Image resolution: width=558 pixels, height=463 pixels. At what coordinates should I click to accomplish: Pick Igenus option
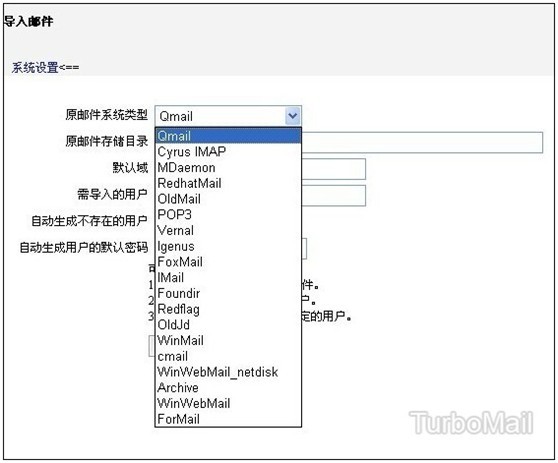tap(228, 246)
